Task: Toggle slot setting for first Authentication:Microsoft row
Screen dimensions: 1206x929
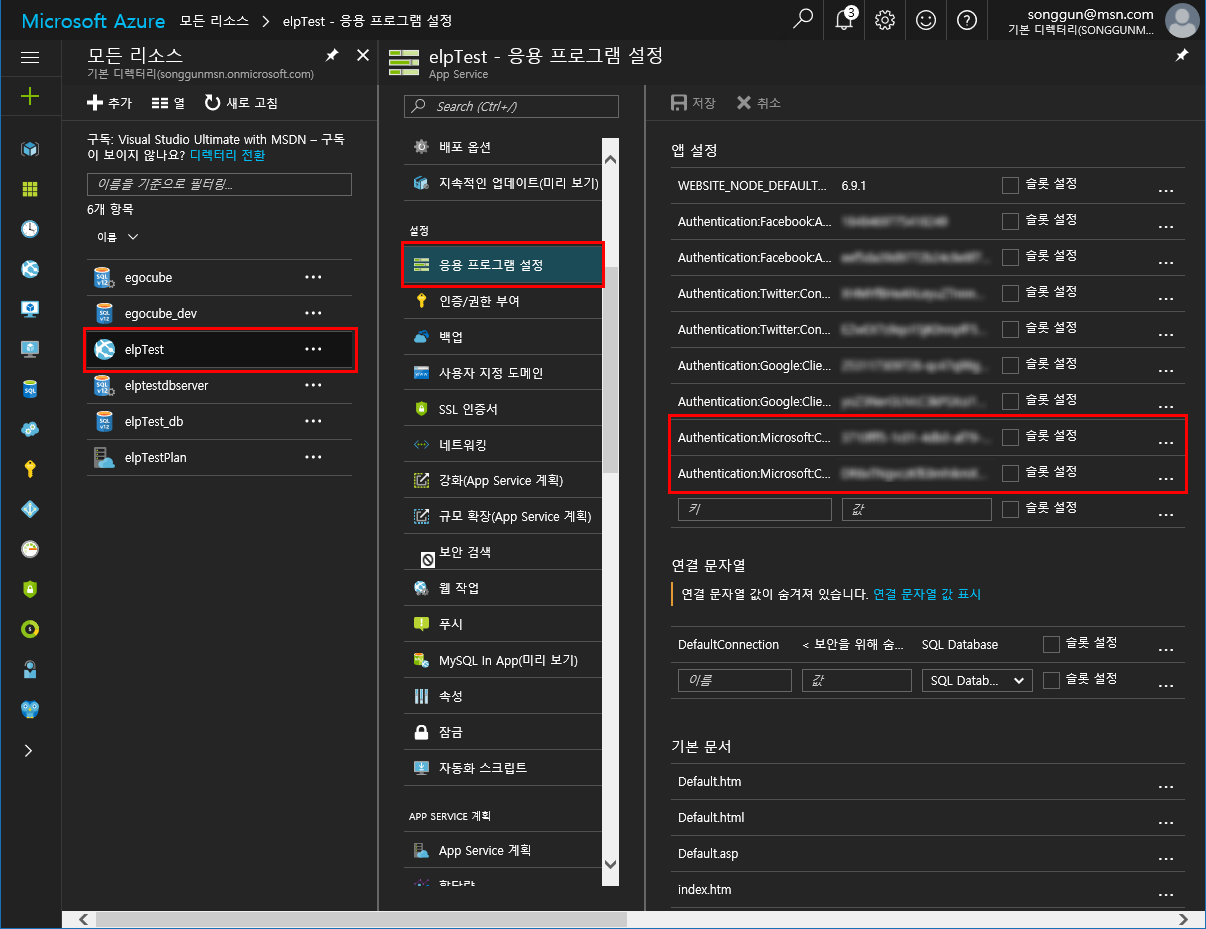Action: click(x=1010, y=437)
